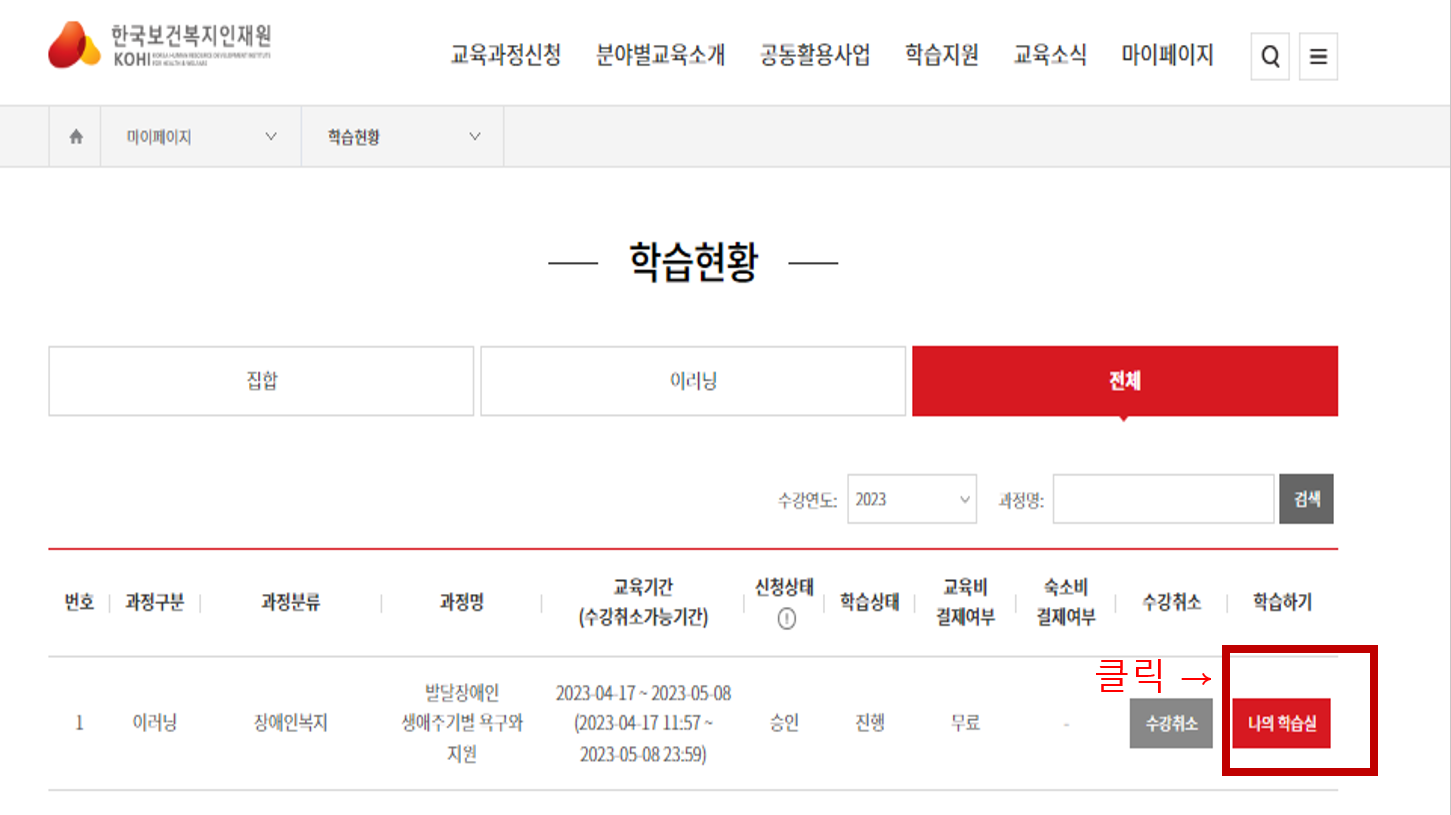Image resolution: width=1451 pixels, height=815 pixels.
Task: Click the 무료 payment cell
Action: [965, 723]
